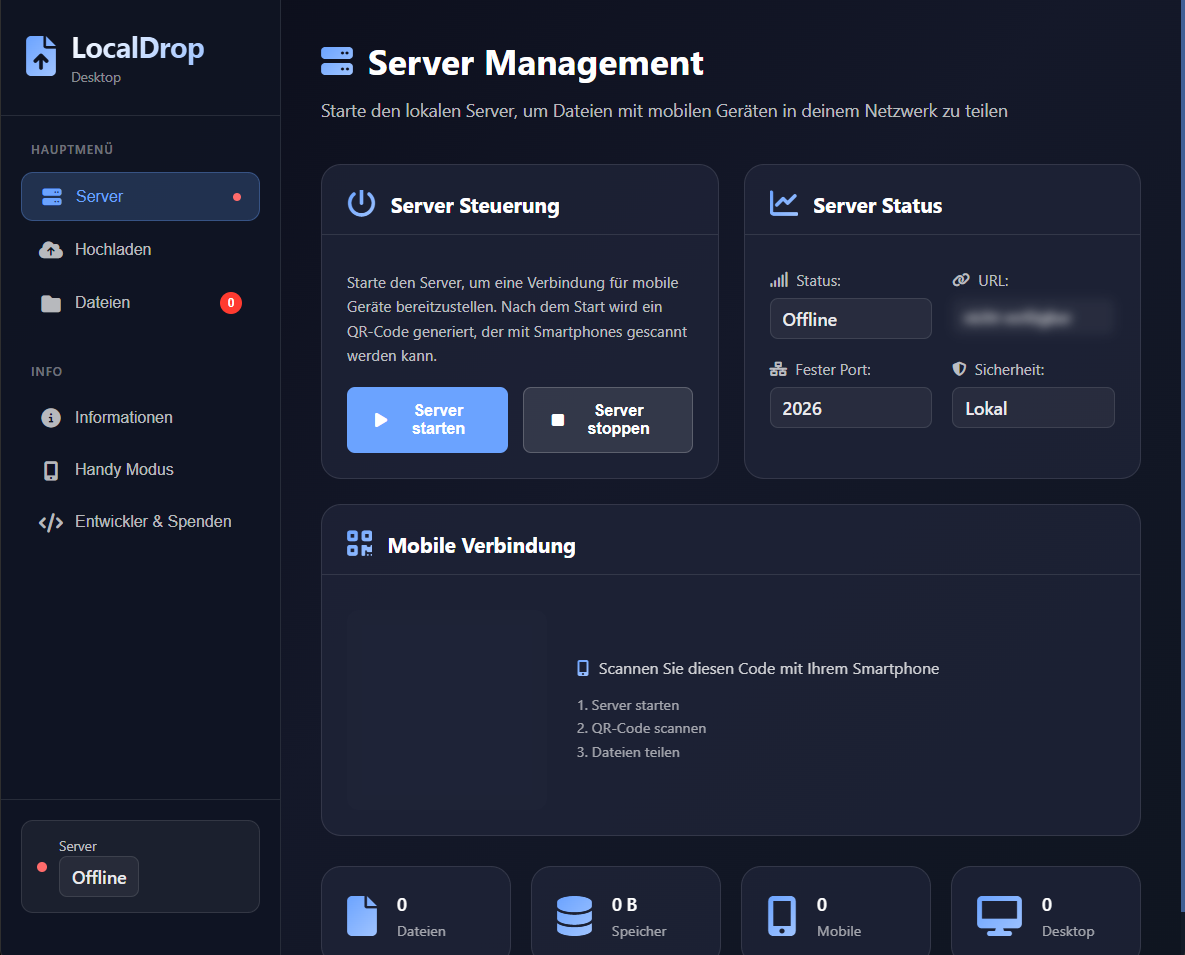Open Informationen from the Info section
The width and height of the screenshot is (1185, 955).
pyautogui.click(x=123, y=418)
